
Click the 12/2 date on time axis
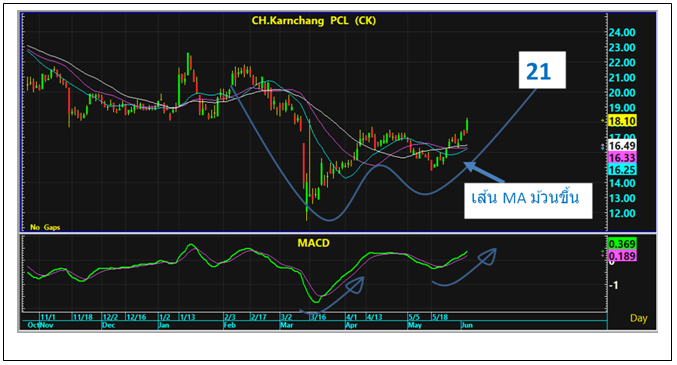[x=110, y=317]
